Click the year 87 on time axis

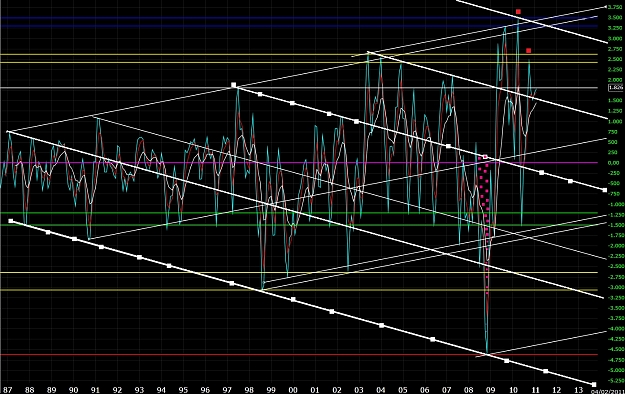[x=7, y=390]
